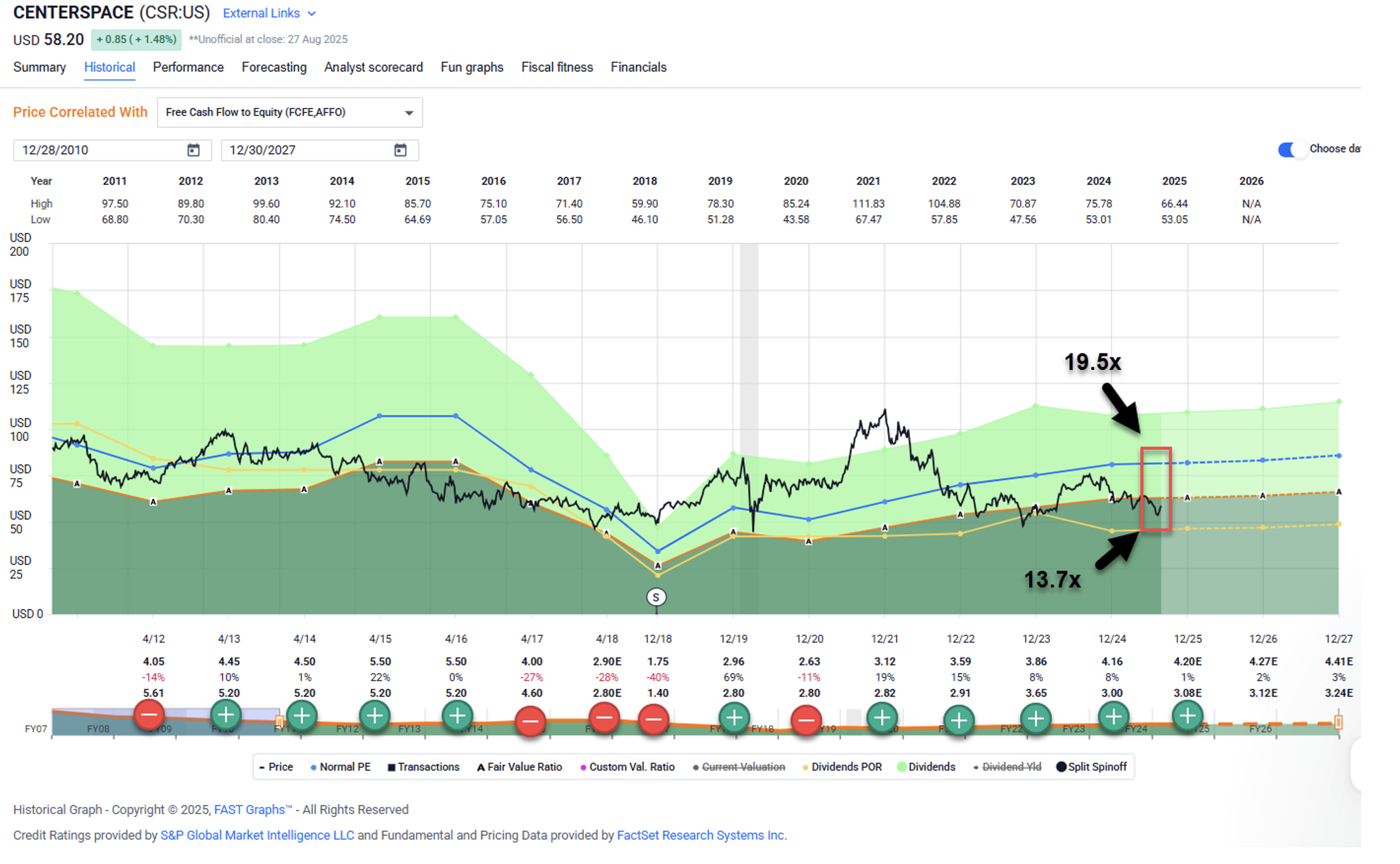The width and height of the screenshot is (1400, 864).
Task: Click green plus circle below 4/15
Action: pos(375,716)
